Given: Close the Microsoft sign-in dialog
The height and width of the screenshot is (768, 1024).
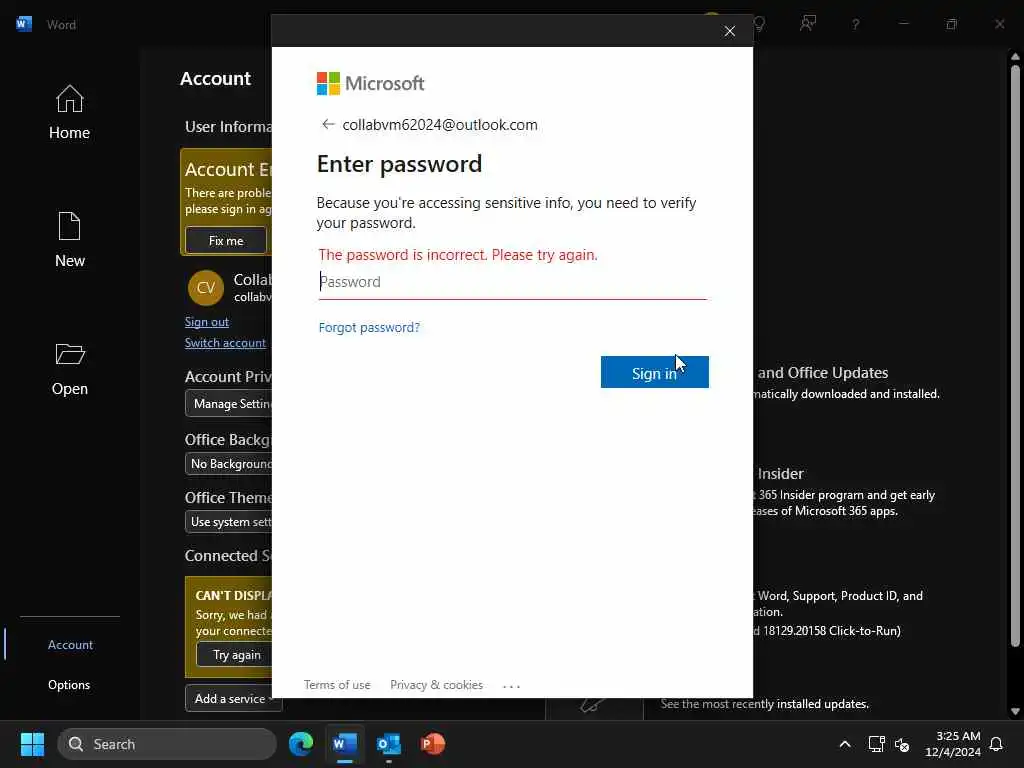Looking at the screenshot, I should point(729,31).
